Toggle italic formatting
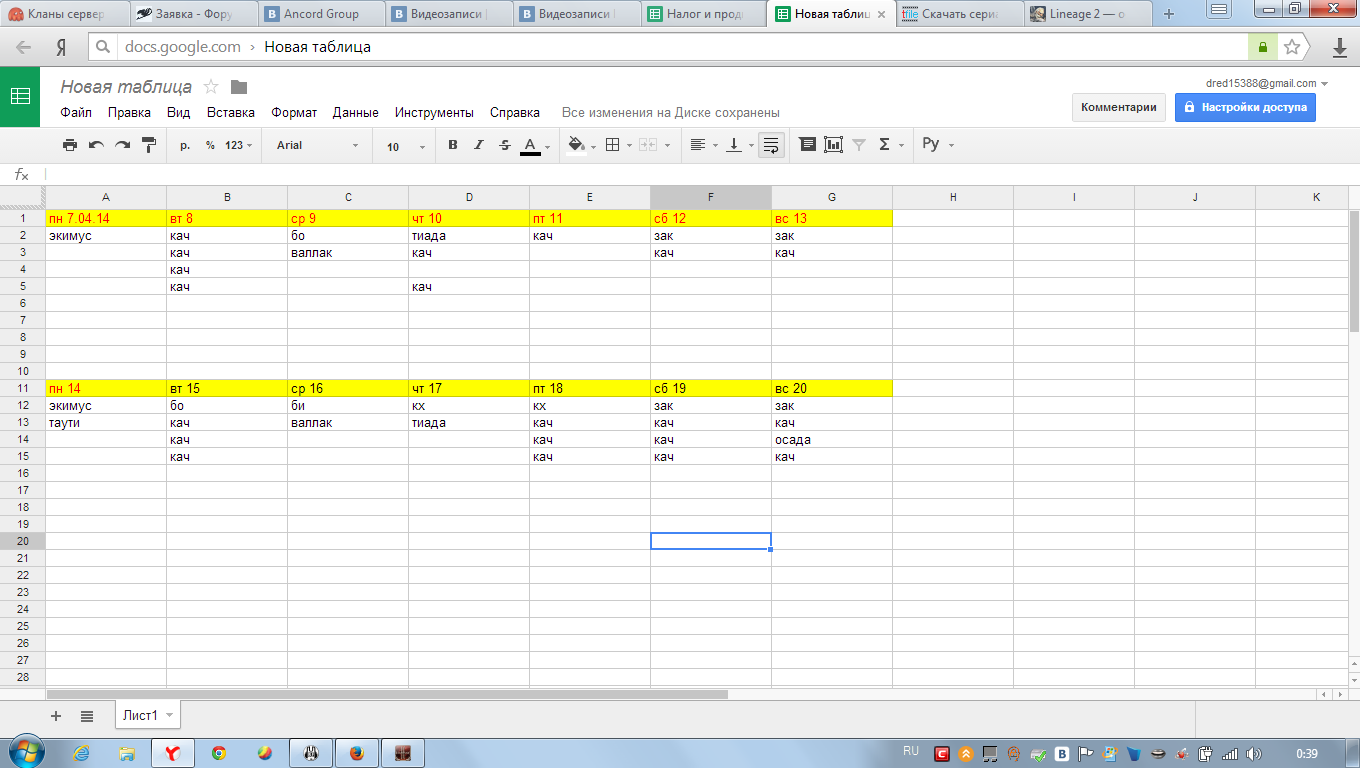The height and width of the screenshot is (768, 1360). (x=478, y=145)
